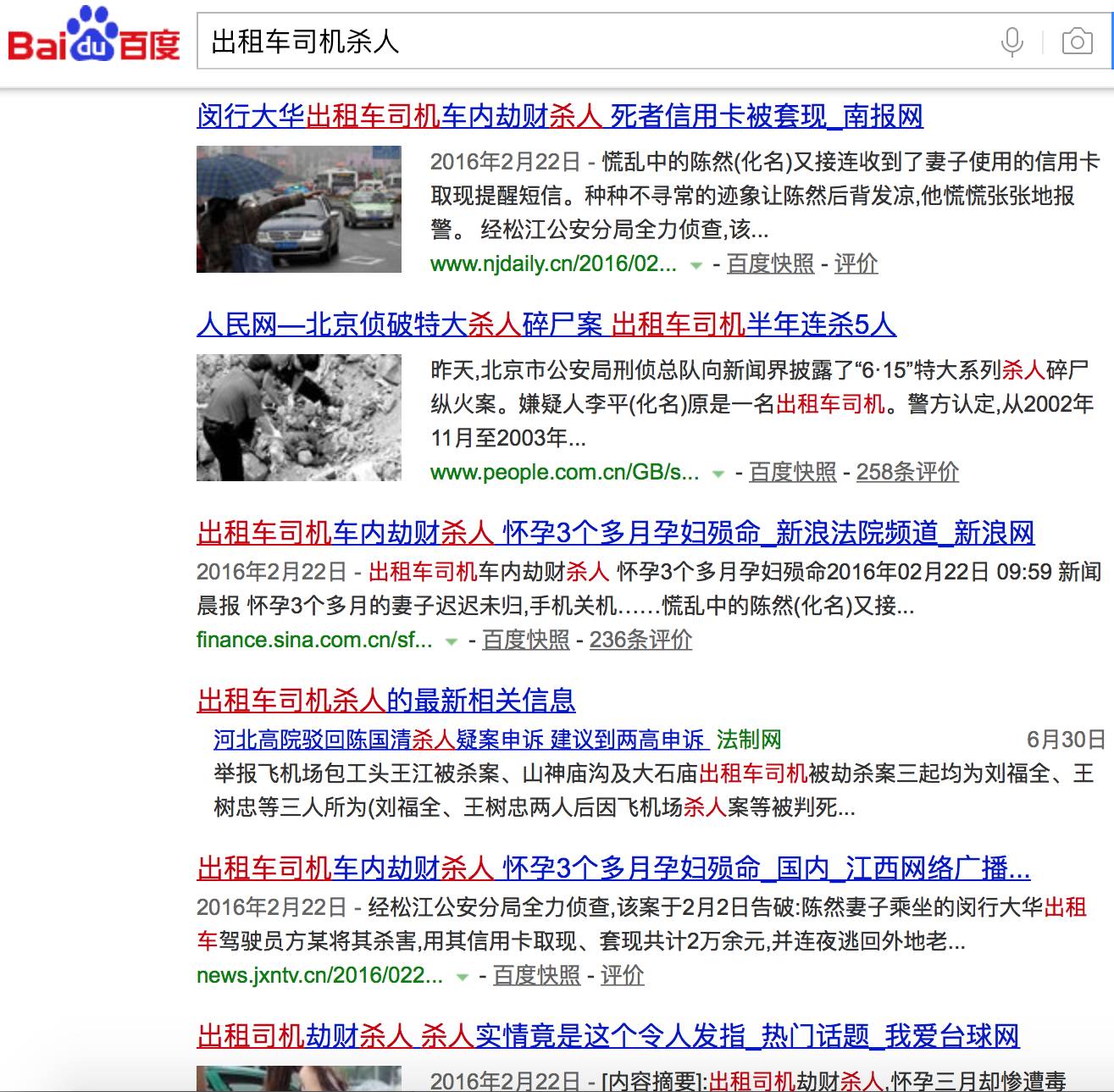Image resolution: width=1114 pixels, height=1092 pixels.
Task: Open the taxi street photo thumbnail
Action: tap(299, 209)
